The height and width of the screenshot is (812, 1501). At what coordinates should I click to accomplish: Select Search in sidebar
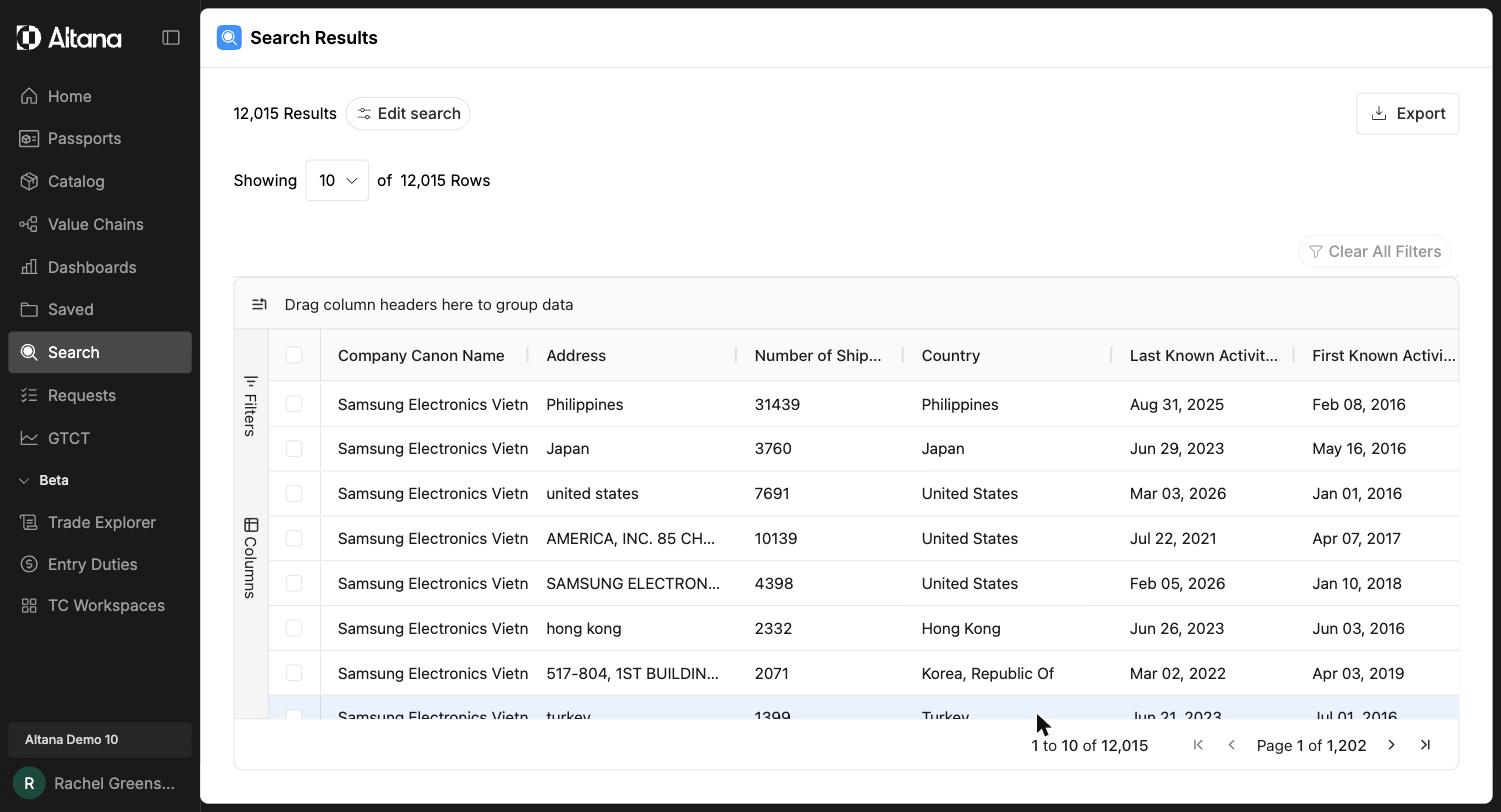click(x=100, y=352)
